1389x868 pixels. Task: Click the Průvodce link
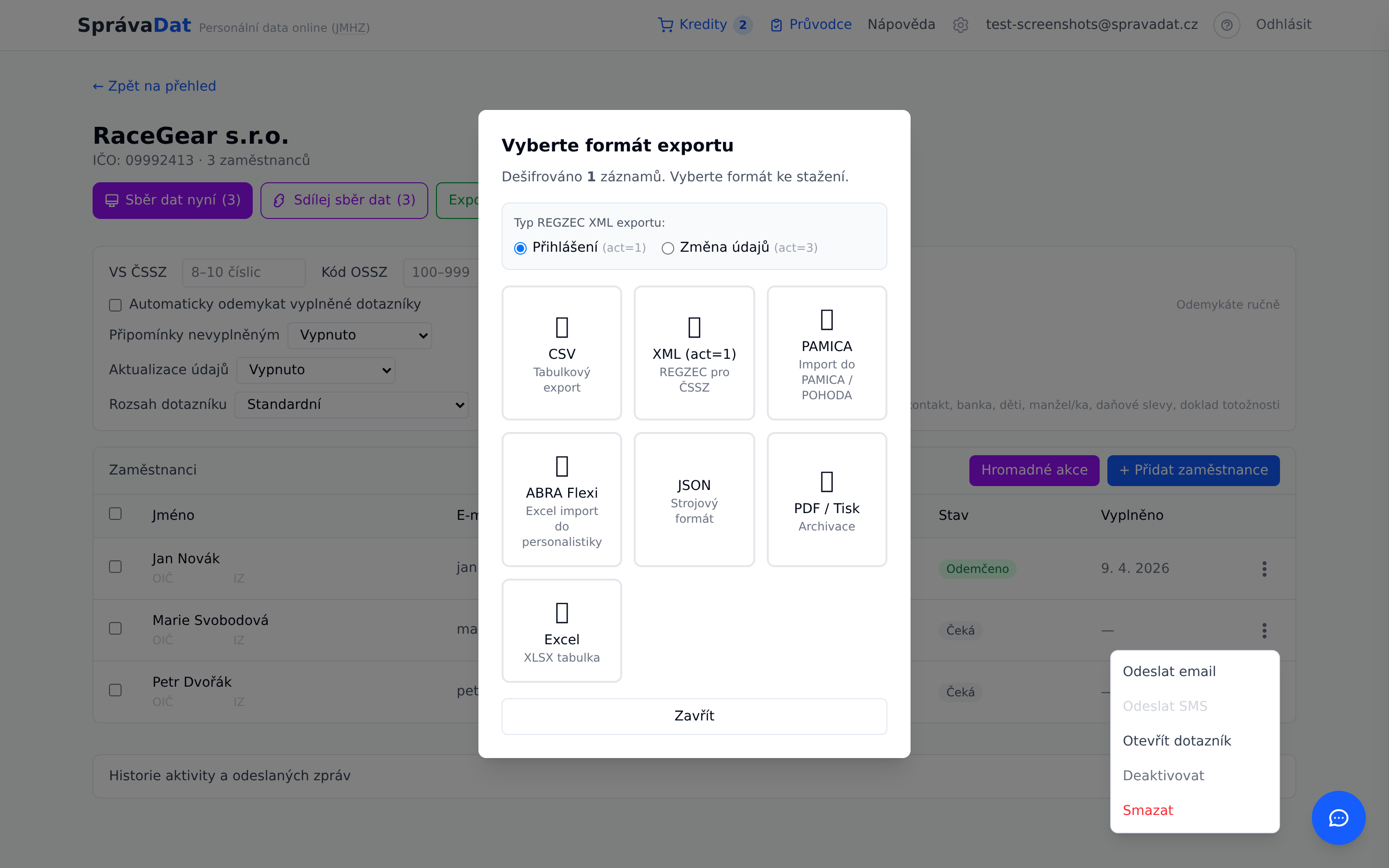820,25
